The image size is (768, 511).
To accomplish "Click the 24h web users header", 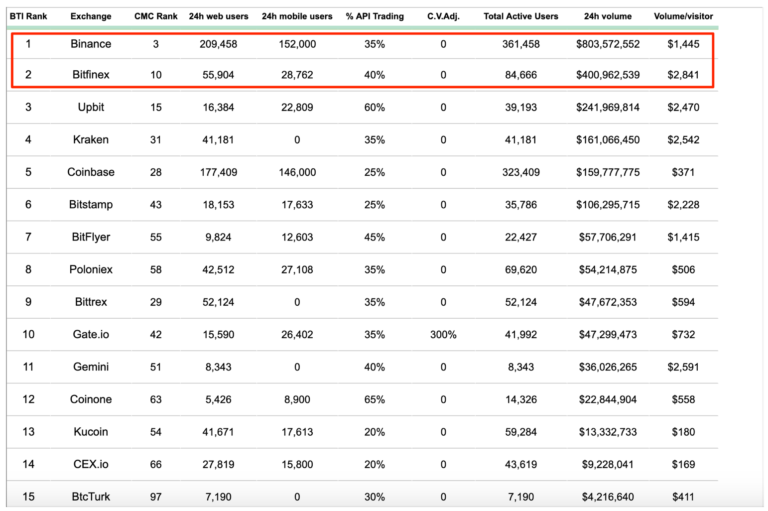I will pos(218,16).
